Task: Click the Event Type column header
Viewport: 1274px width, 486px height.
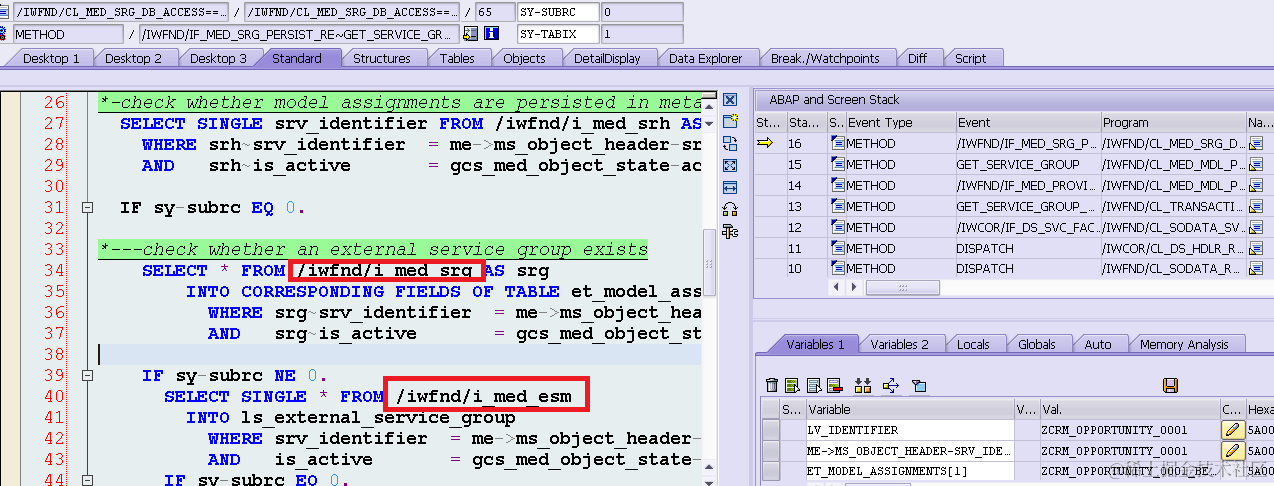Action: click(x=900, y=123)
